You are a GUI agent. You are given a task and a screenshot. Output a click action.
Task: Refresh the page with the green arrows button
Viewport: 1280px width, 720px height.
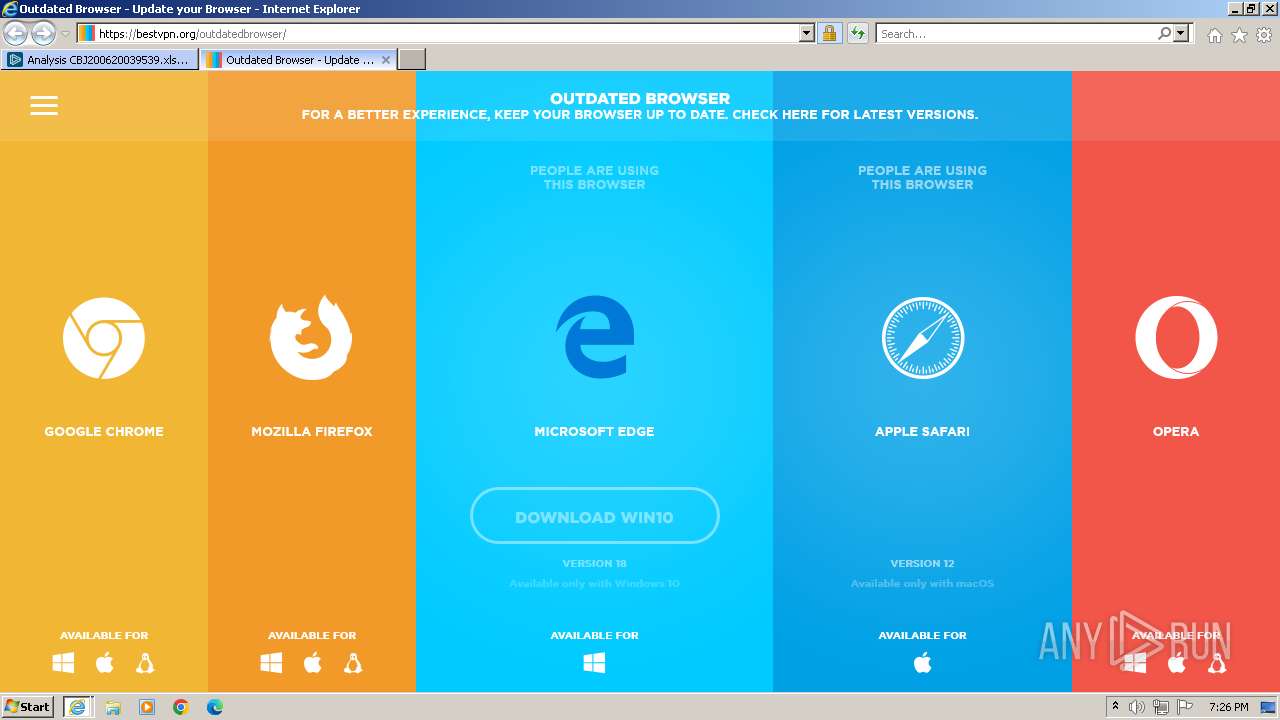click(858, 34)
